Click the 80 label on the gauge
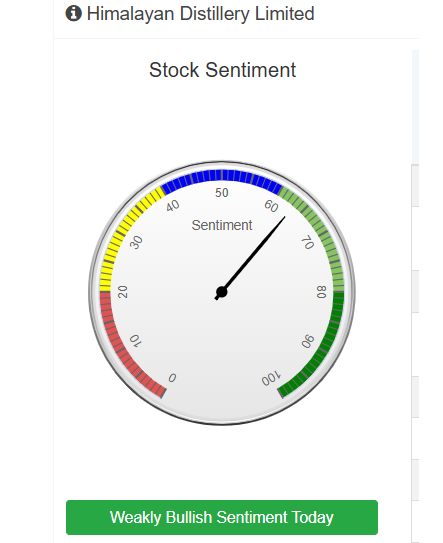 [321, 292]
